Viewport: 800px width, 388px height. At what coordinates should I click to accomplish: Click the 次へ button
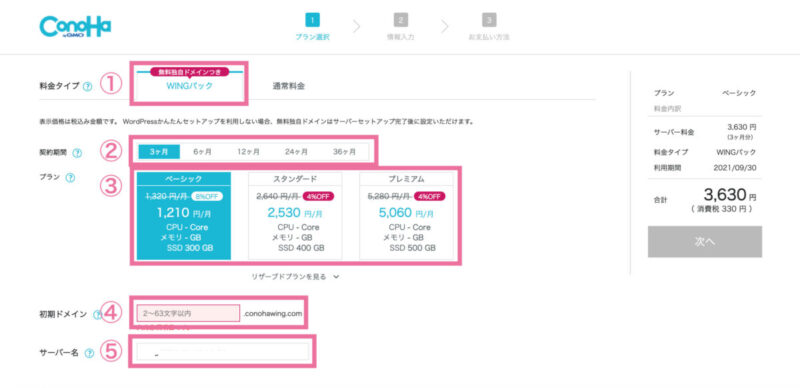(705, 241)
